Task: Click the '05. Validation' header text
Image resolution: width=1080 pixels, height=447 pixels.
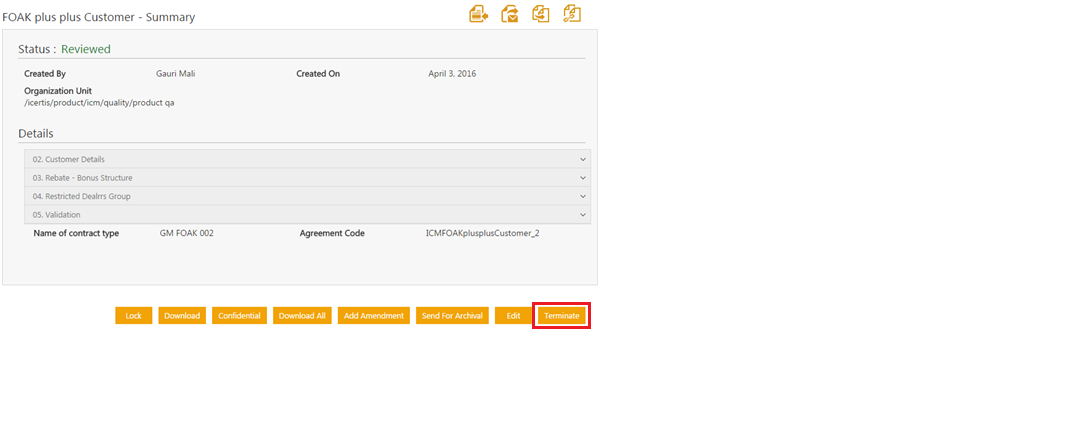Action: [56, 215]
